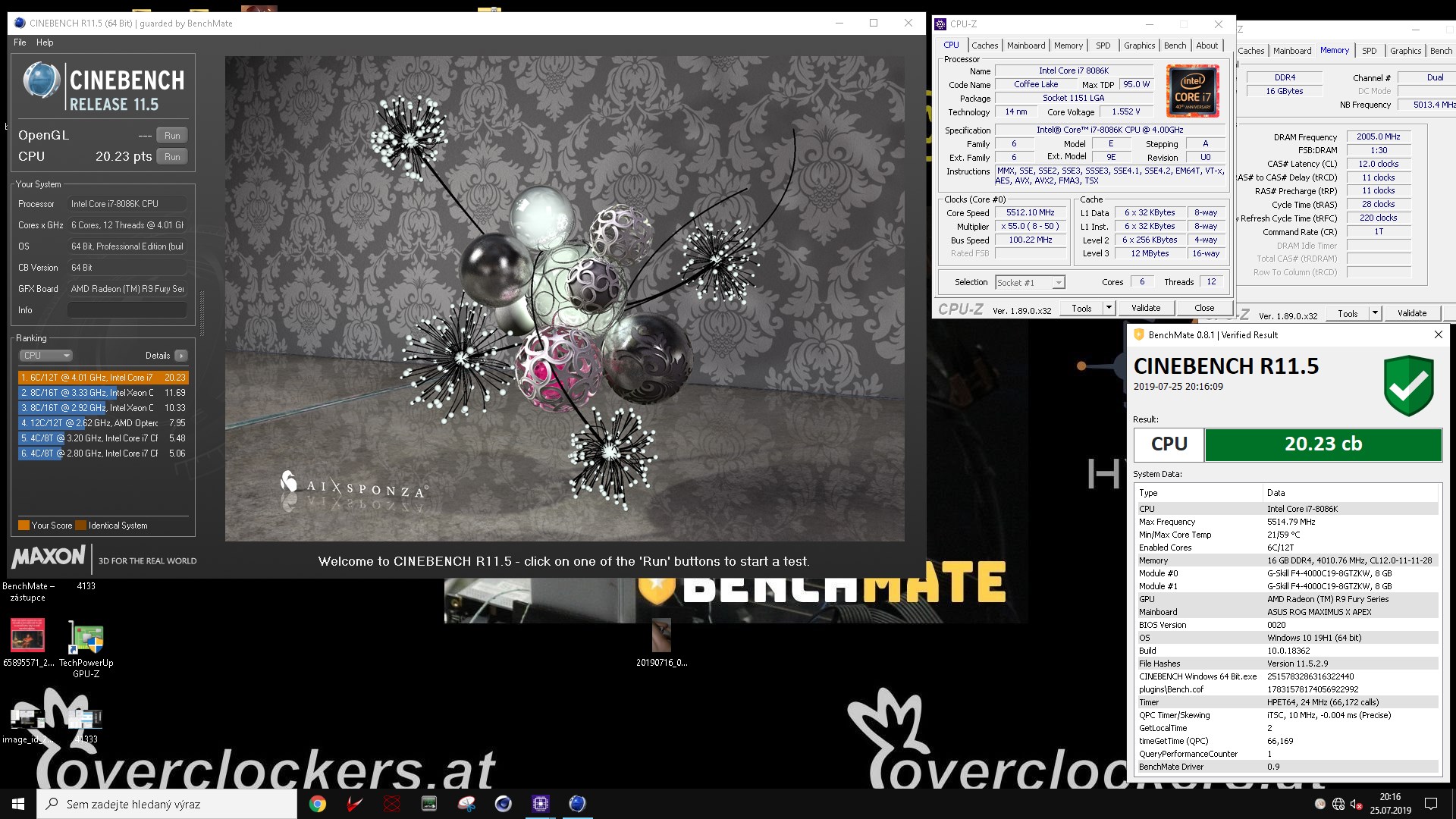This screenshot has height=819, width=1456.
Task: Open the Cinema 4D sphere taskbar icon
Action: [x=503, y=804]
